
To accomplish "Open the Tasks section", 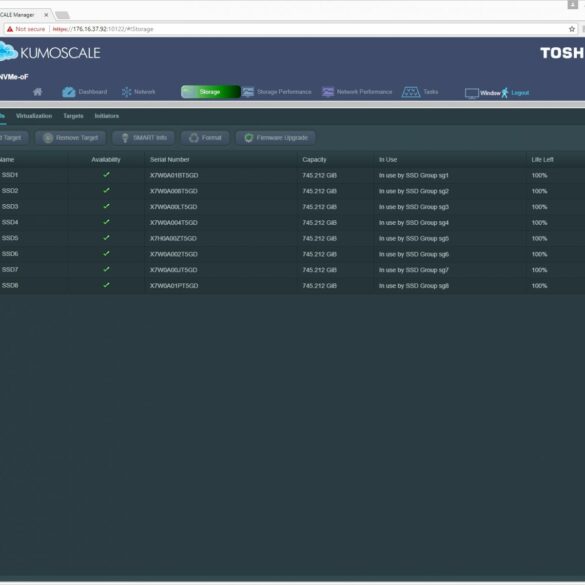I will click(x=420, y=92).
